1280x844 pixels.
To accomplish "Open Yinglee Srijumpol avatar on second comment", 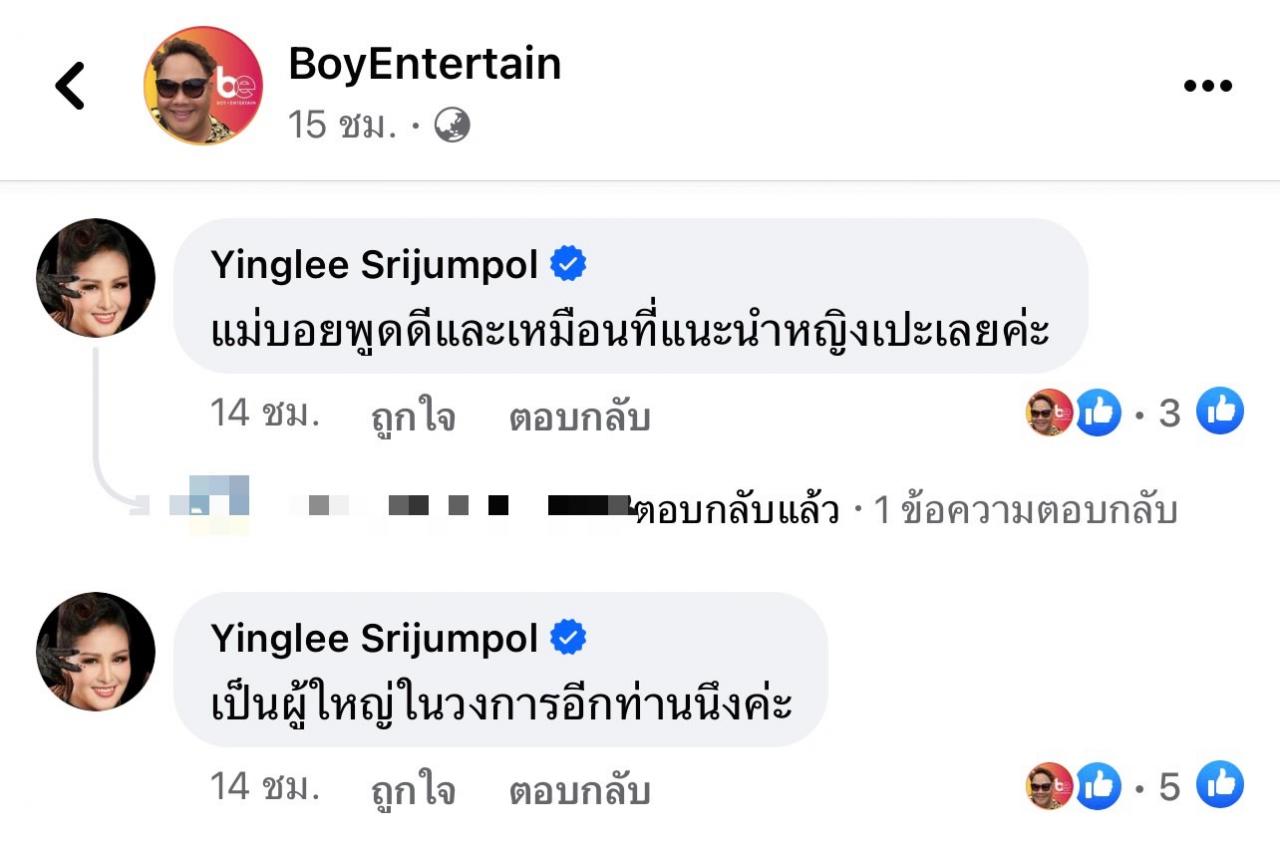I will [96, 651].
